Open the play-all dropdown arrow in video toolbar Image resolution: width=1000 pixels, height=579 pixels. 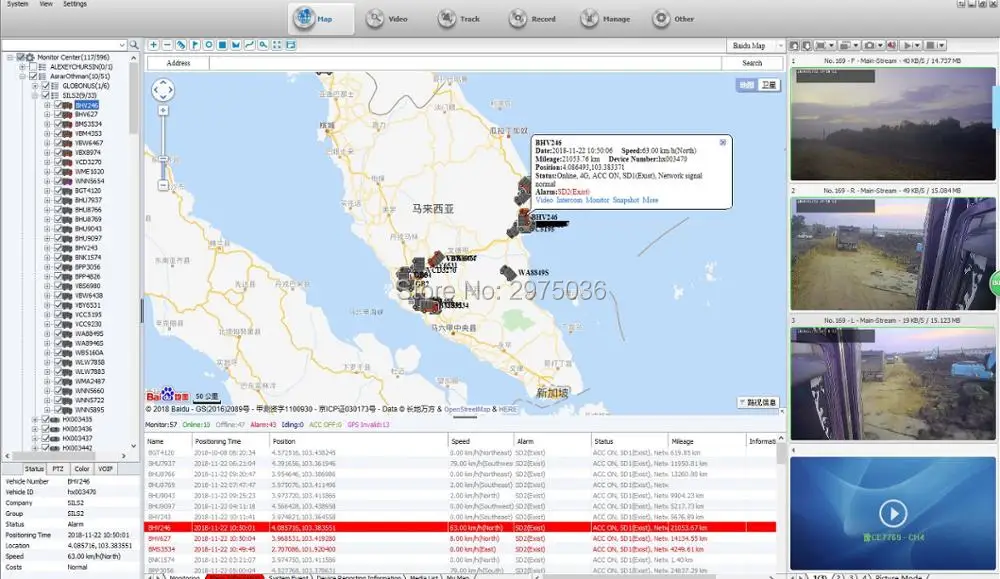coord(917,45)
